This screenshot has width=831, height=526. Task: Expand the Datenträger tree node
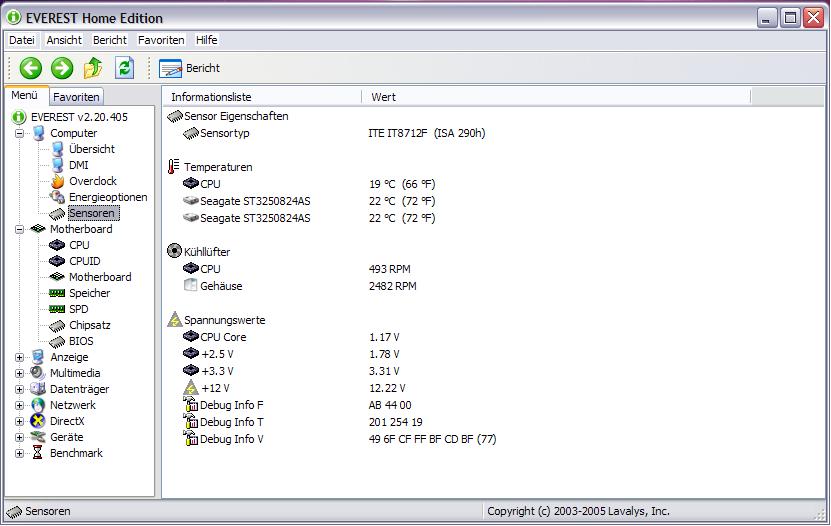20,389
